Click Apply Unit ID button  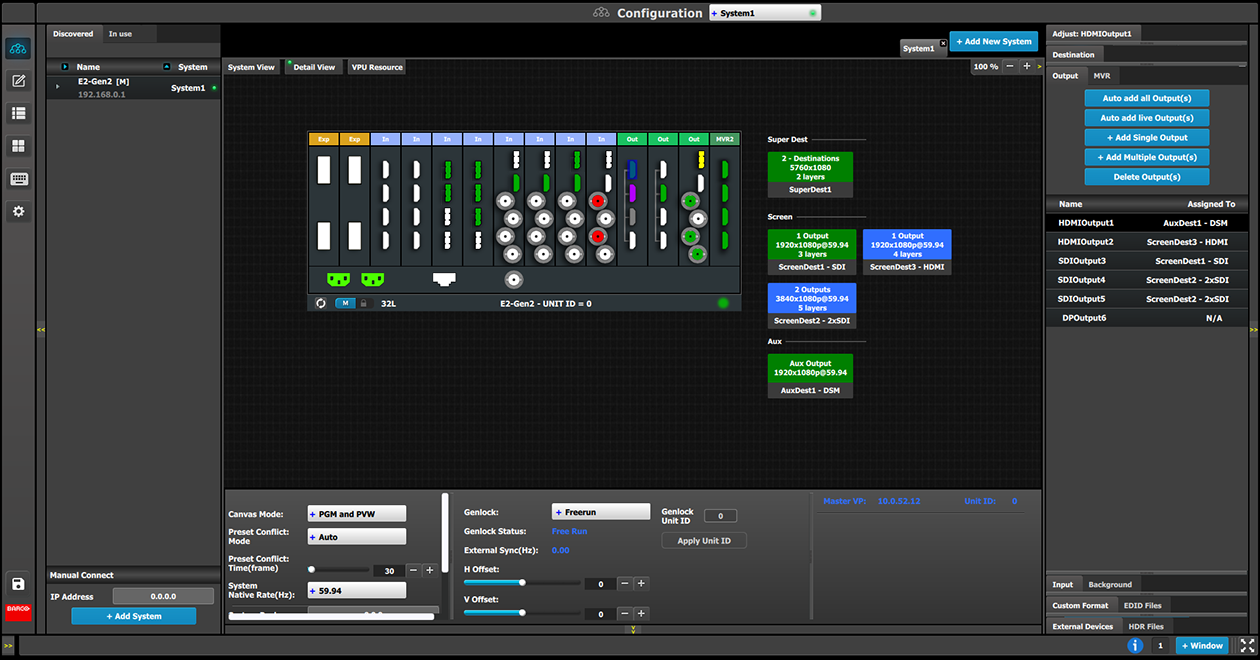click(x=704, y=541)
